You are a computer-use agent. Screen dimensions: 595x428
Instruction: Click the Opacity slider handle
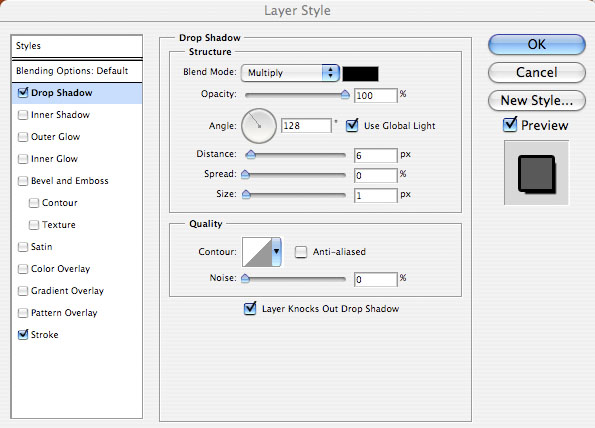(345, 94)
